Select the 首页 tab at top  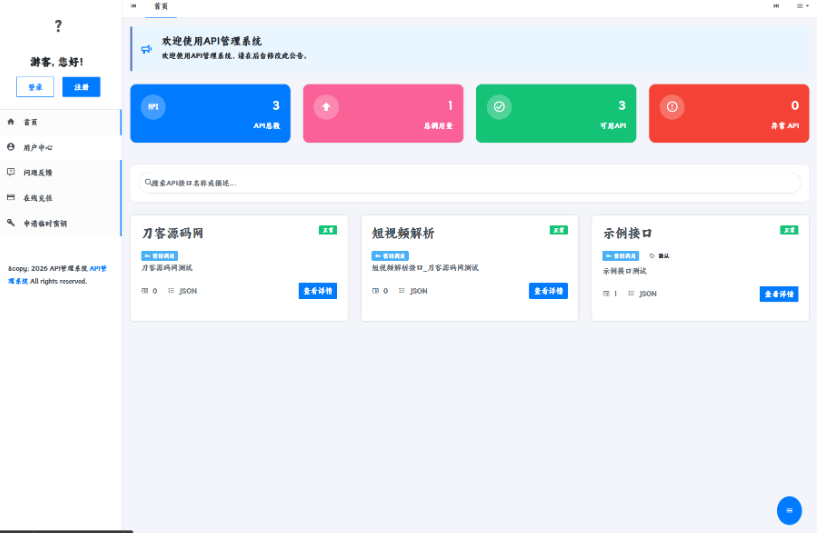[x=161, y=7]
